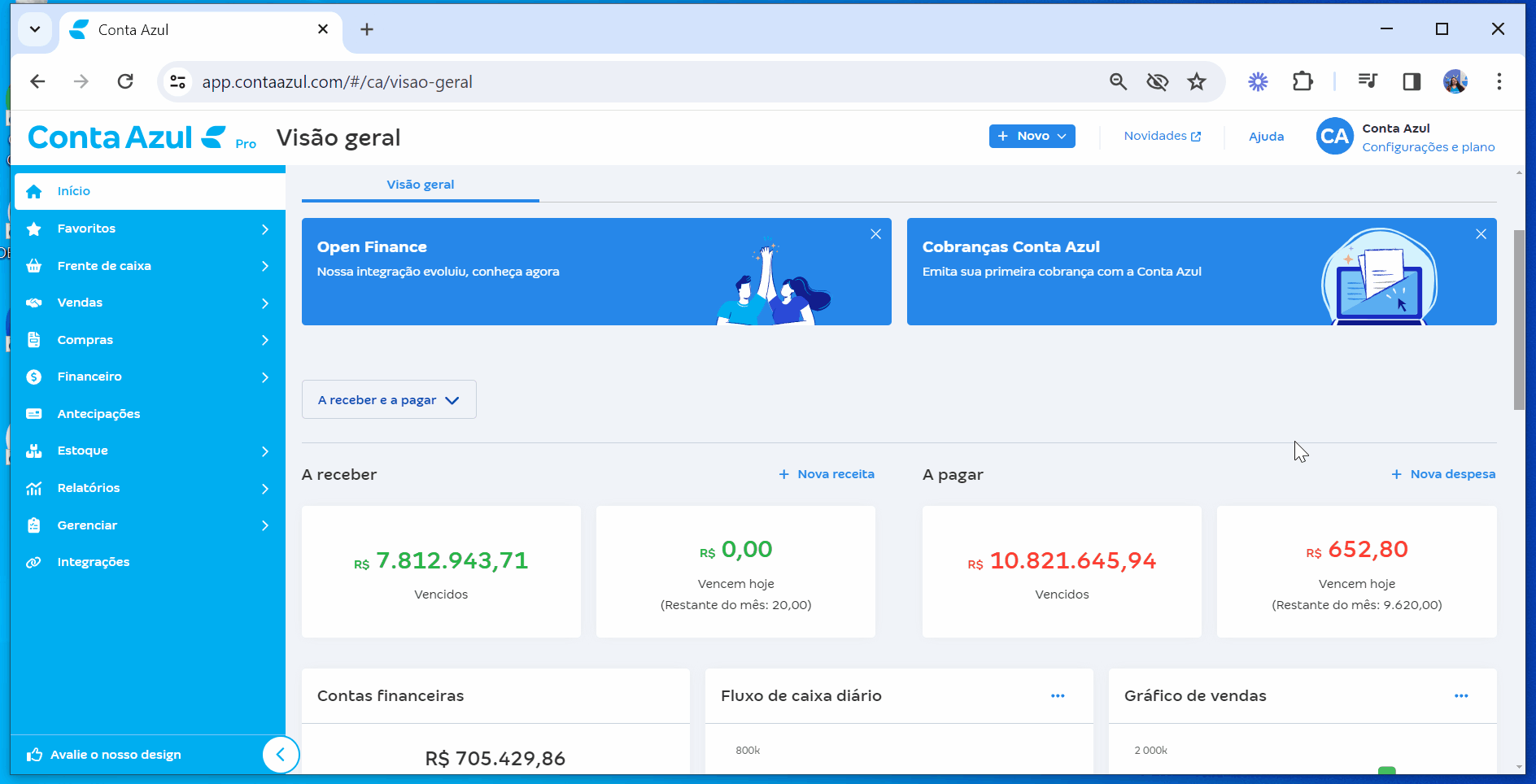Click the Open Finance banner
1536x784 pixels.
click(x=596, y=272)
